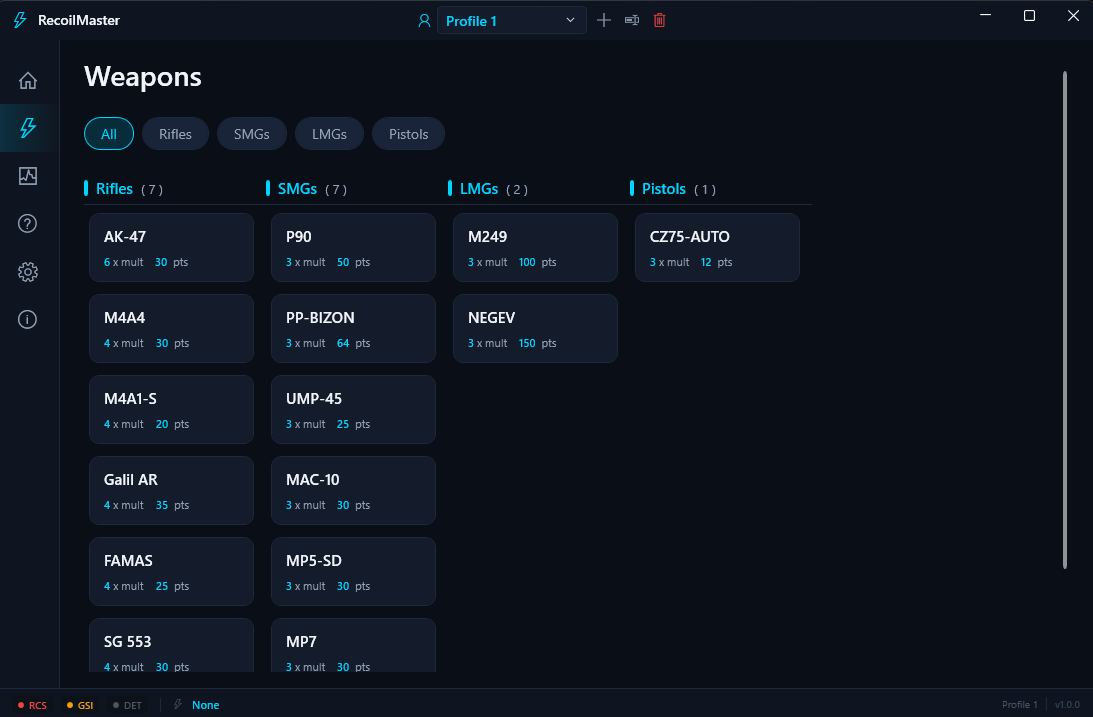Viewport: 1093px width, 717px height.
Task: Filter weapons by LMGs
Action: point(329,134)
